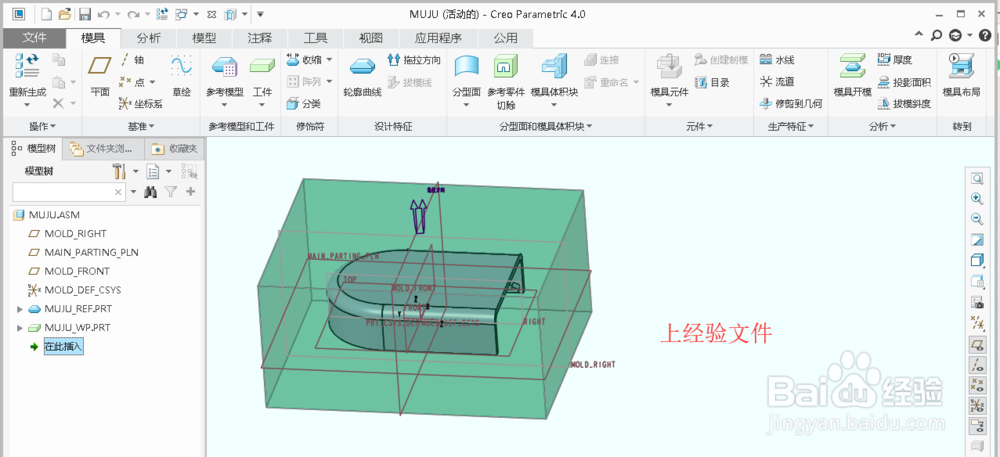1000x457 pixels.
Task: Switch to the 注释 ribbon tab
Action: (x=260, y=38)
